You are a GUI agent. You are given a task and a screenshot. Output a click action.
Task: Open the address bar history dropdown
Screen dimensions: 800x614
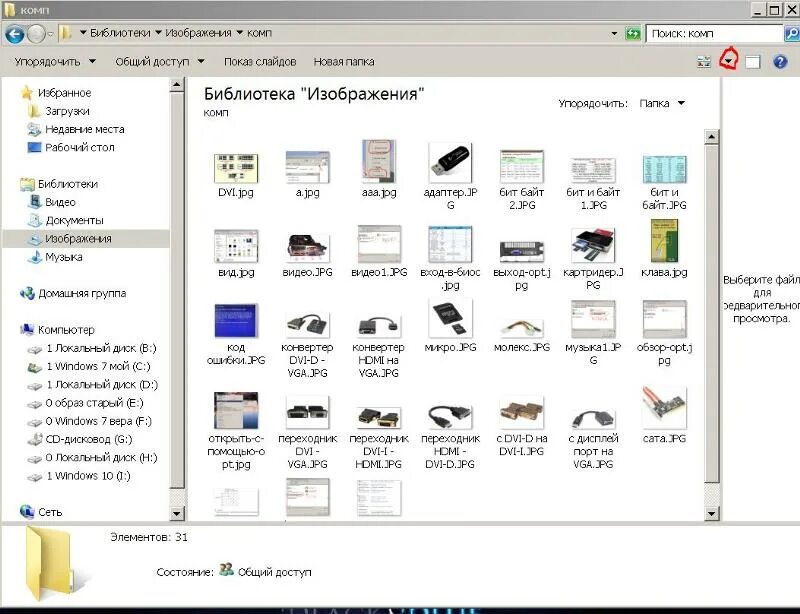614,34
